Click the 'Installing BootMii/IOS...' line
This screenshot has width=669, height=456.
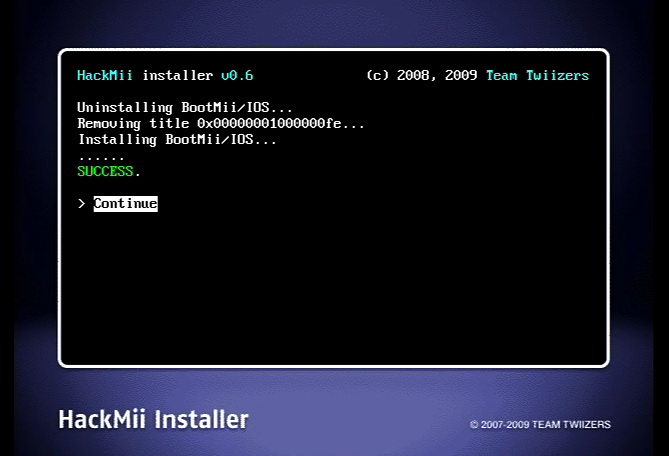pos(177,140)
